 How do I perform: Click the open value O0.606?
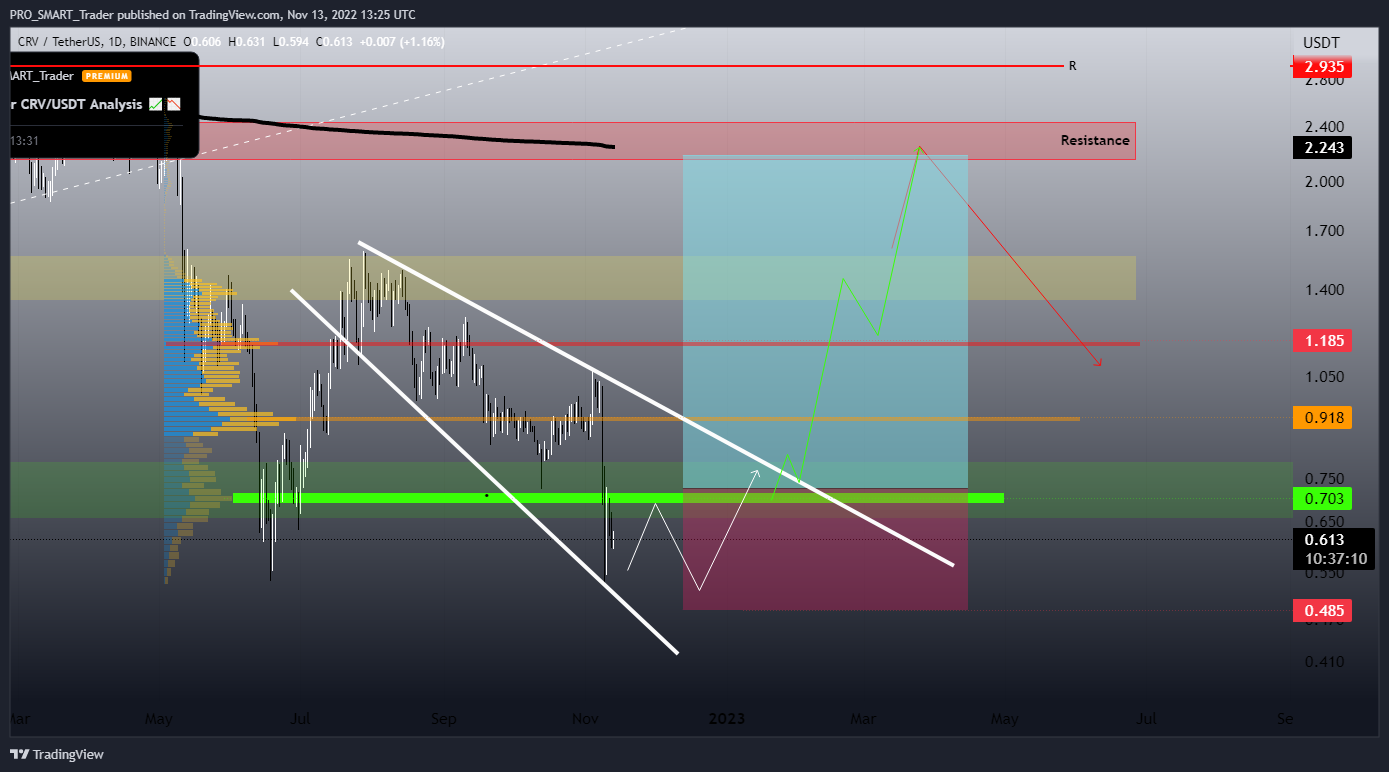[203, 41]
